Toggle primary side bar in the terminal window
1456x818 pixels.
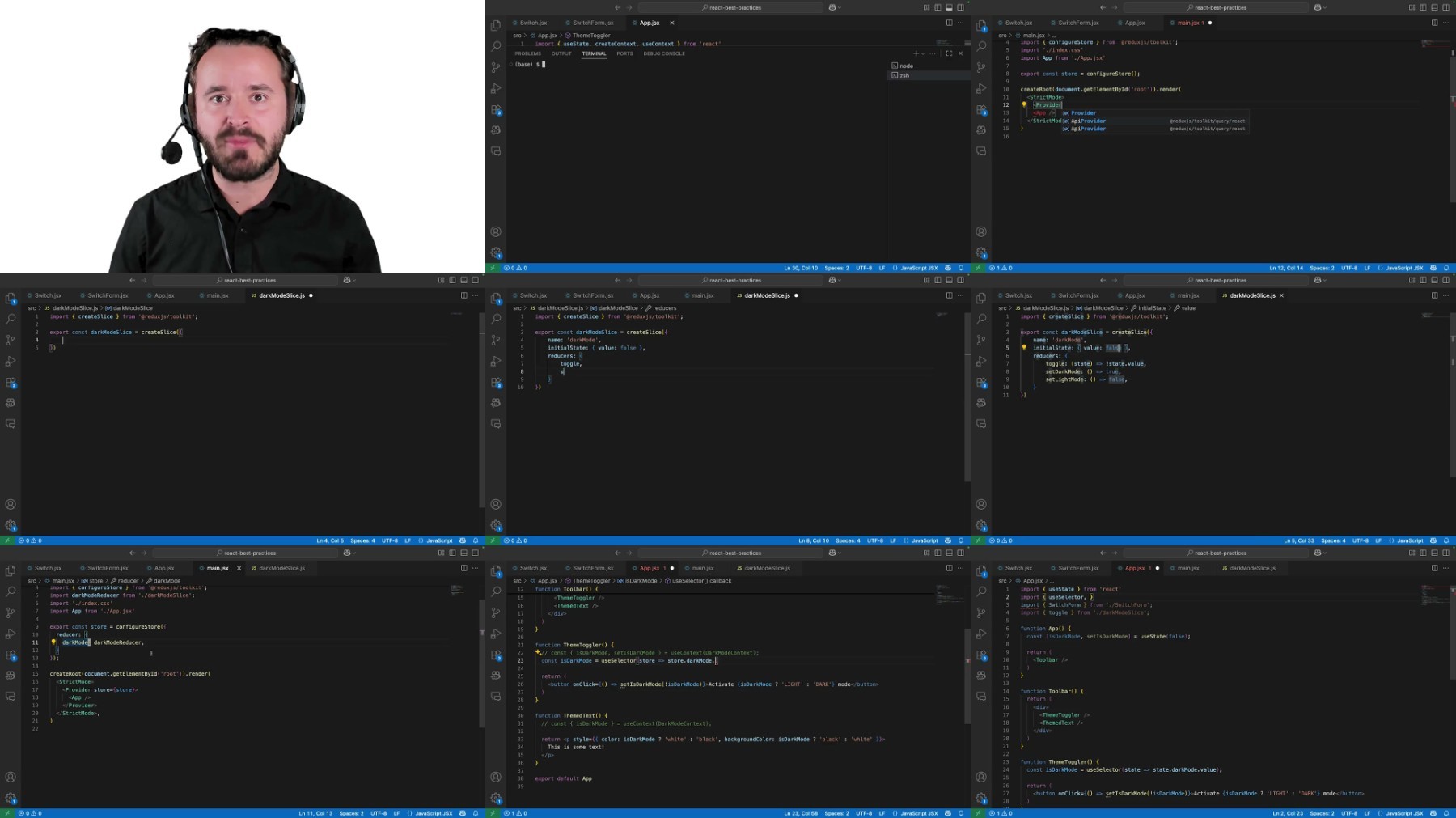click(x=938, y=7)
